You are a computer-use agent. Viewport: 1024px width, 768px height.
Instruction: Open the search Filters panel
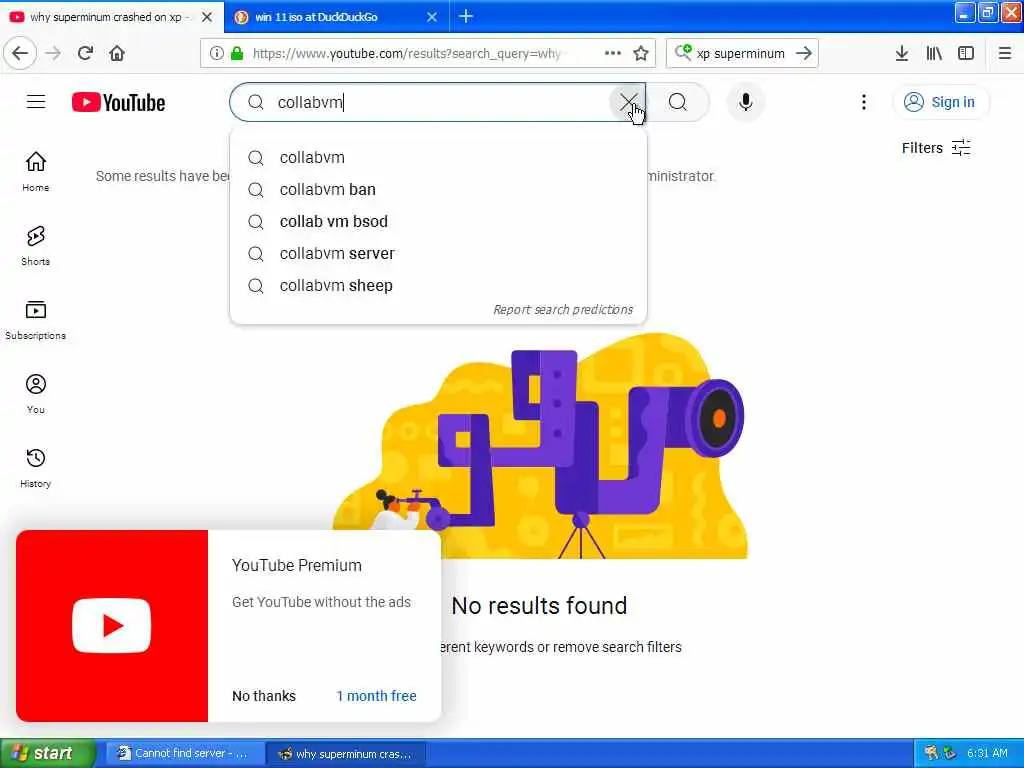tap(936, 148)
